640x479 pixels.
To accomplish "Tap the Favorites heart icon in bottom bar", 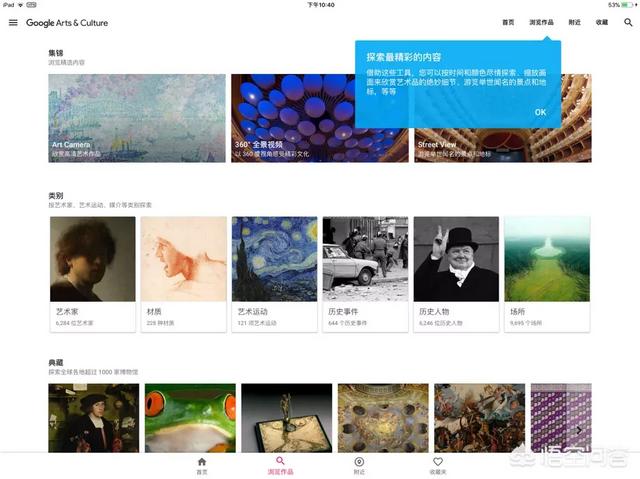I will coord(438,461).
